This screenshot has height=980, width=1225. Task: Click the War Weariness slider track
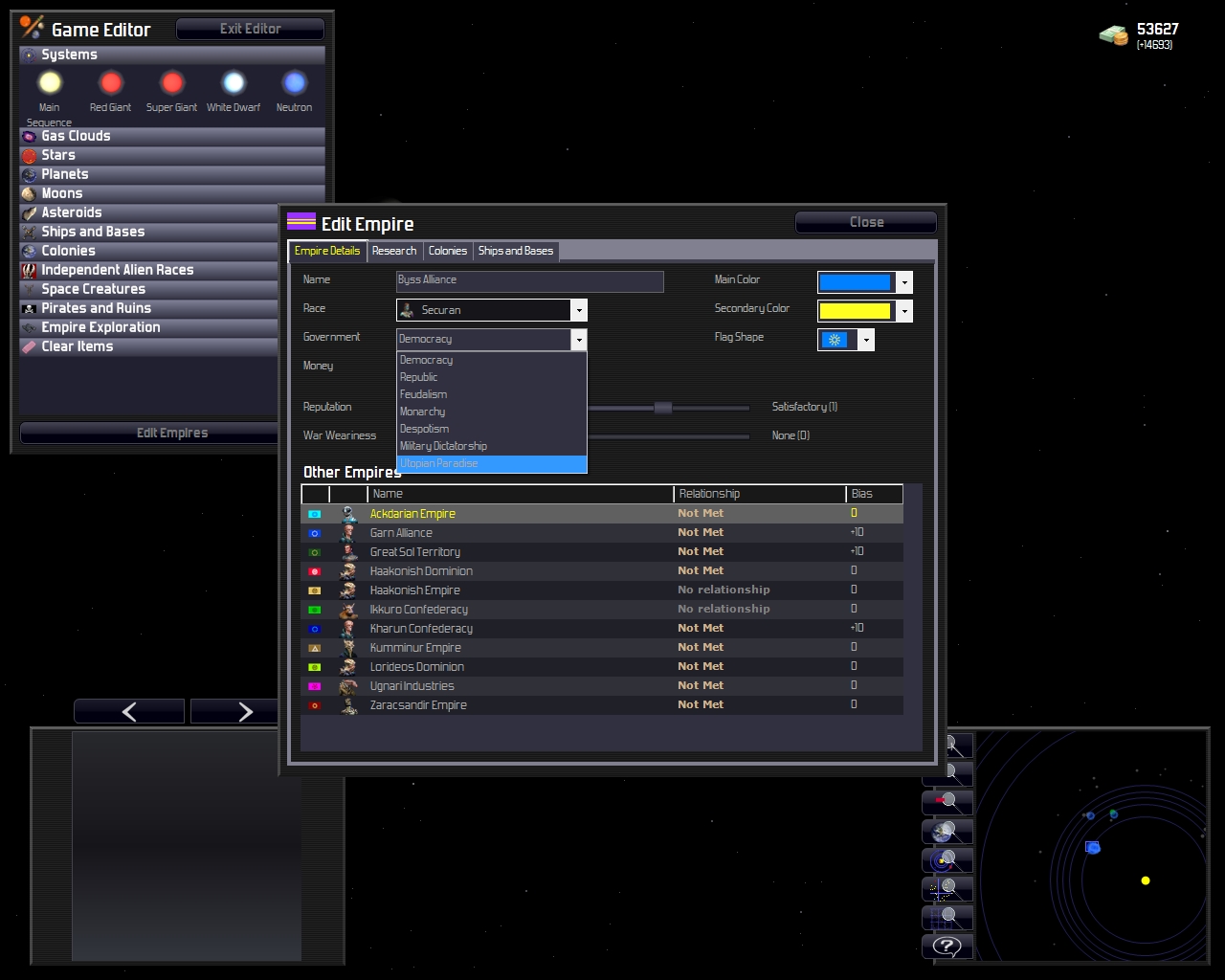pos(668,436)
